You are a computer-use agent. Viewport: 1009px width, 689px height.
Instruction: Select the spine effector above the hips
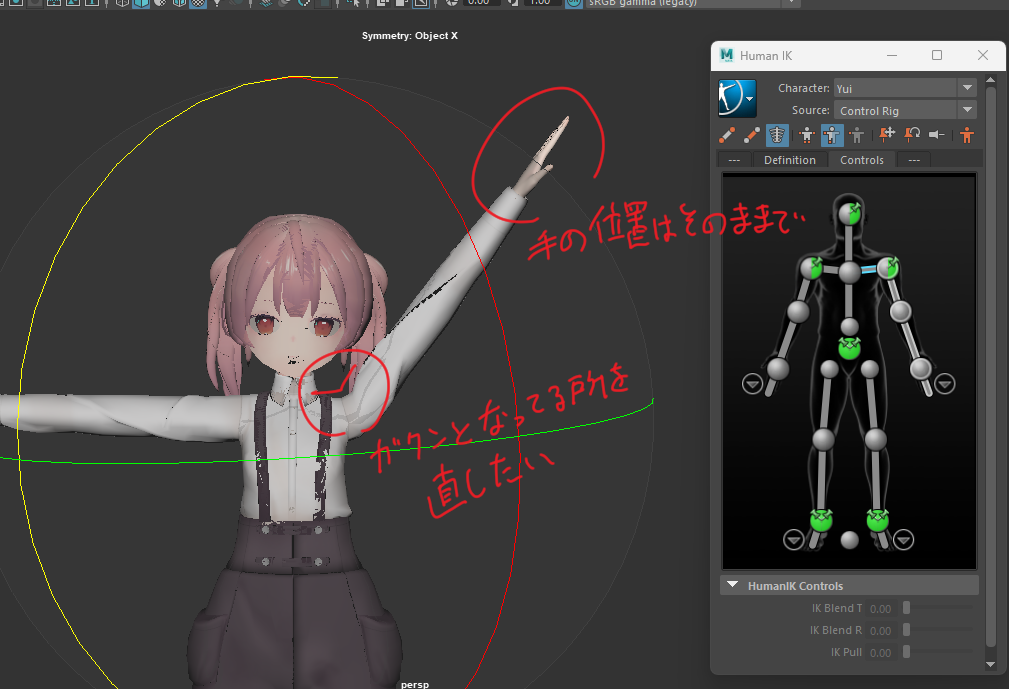(849, 326)
